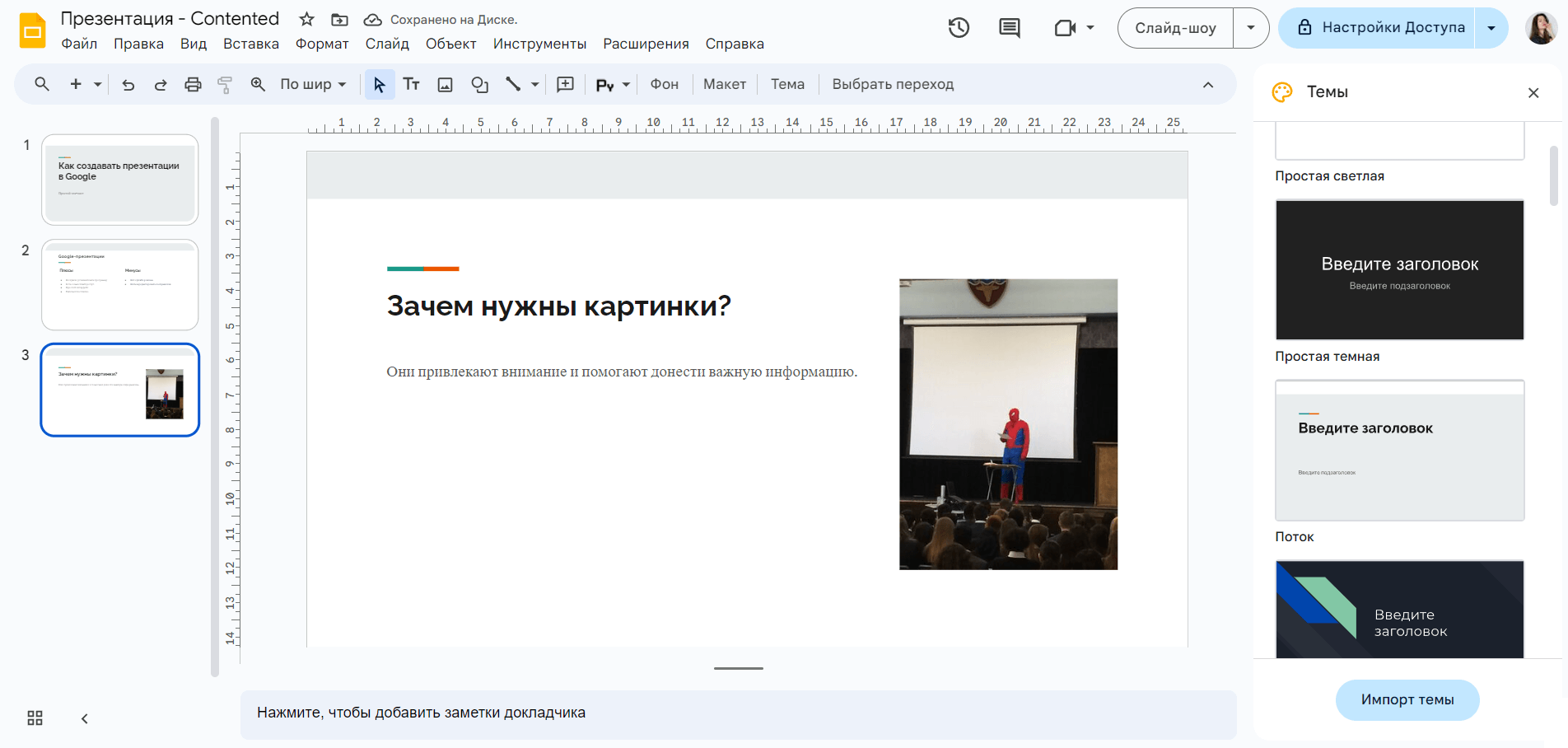This screenshot has height=748, width=1568.
Task: Open the Слайд menu
Action: point(387,44)
